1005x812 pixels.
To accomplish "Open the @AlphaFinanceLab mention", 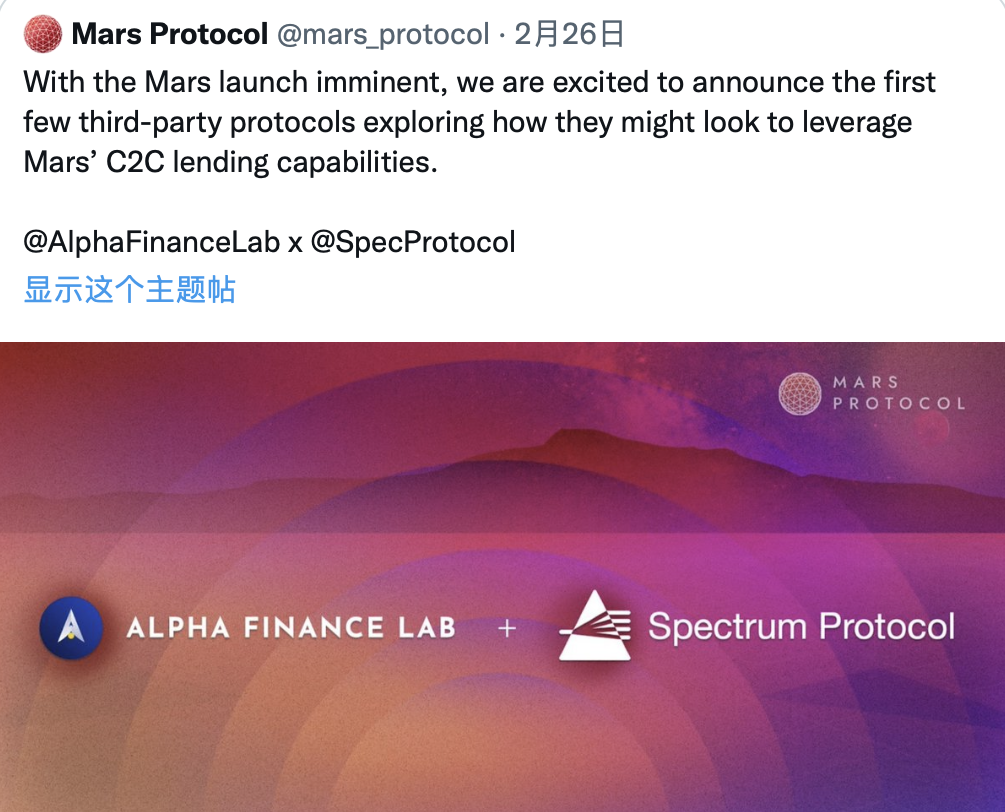I will 151,242.
